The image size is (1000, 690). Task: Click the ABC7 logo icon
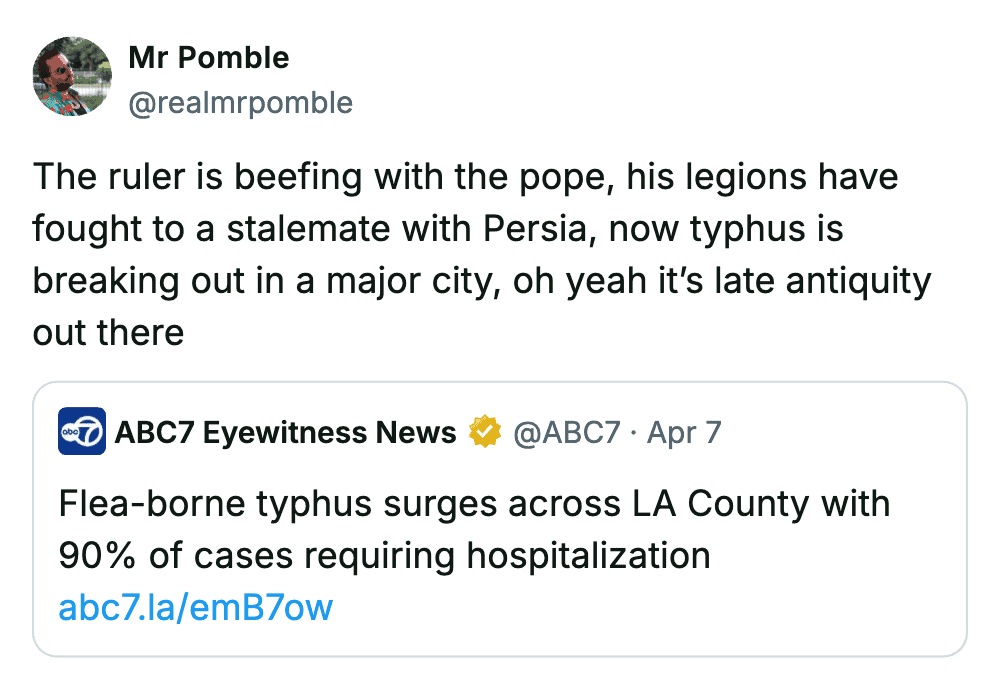point(82,432)
